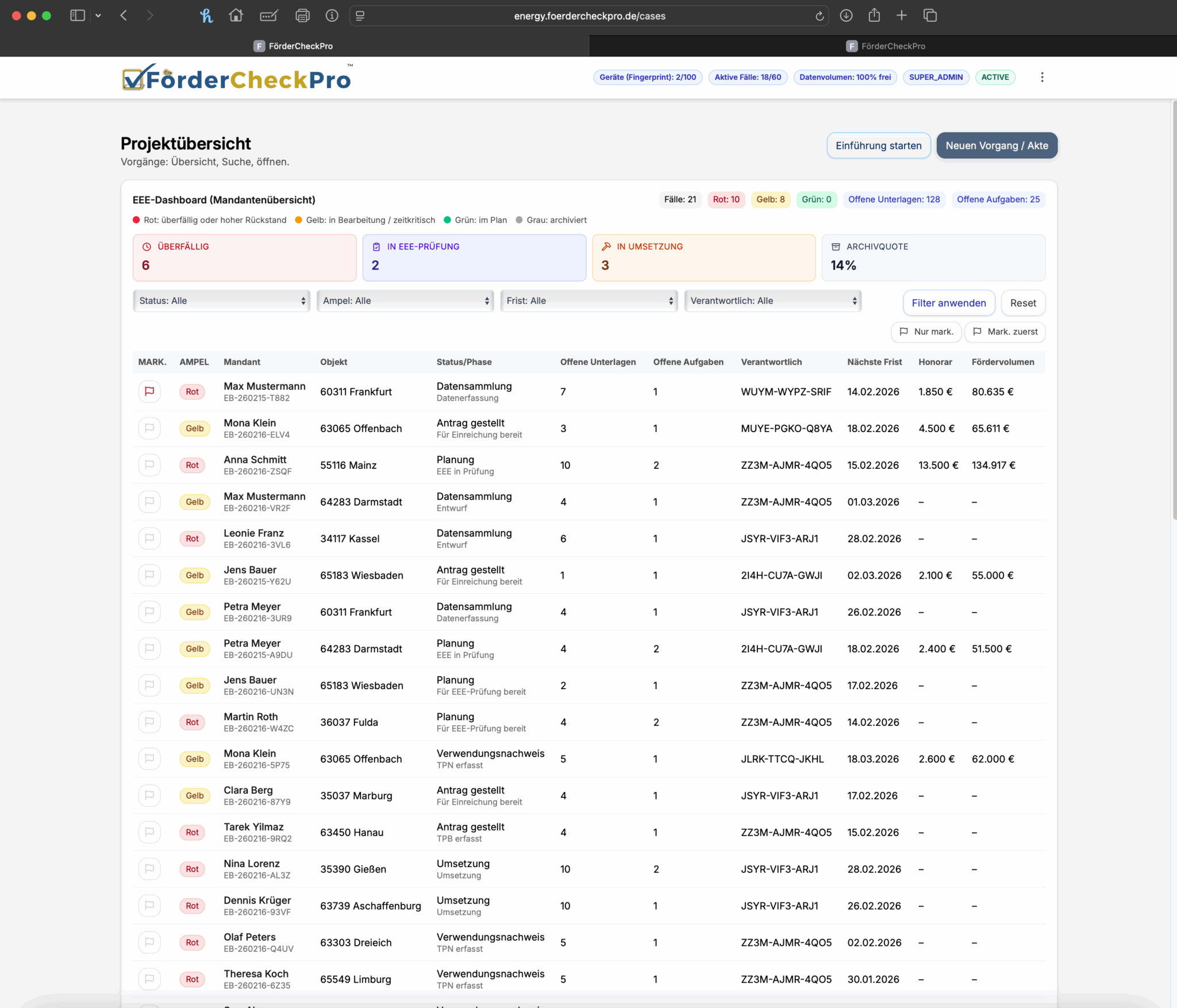The image size is (1177, 1008).
Task: Click 'Neuen Vorgang / Akte' button
Action: [x=997, y=145]
